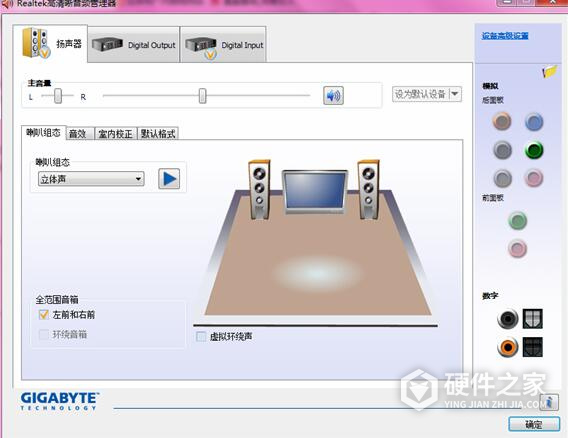Click the right speaker in the room
Screen dimensions: 568x438
pos(369,189)
